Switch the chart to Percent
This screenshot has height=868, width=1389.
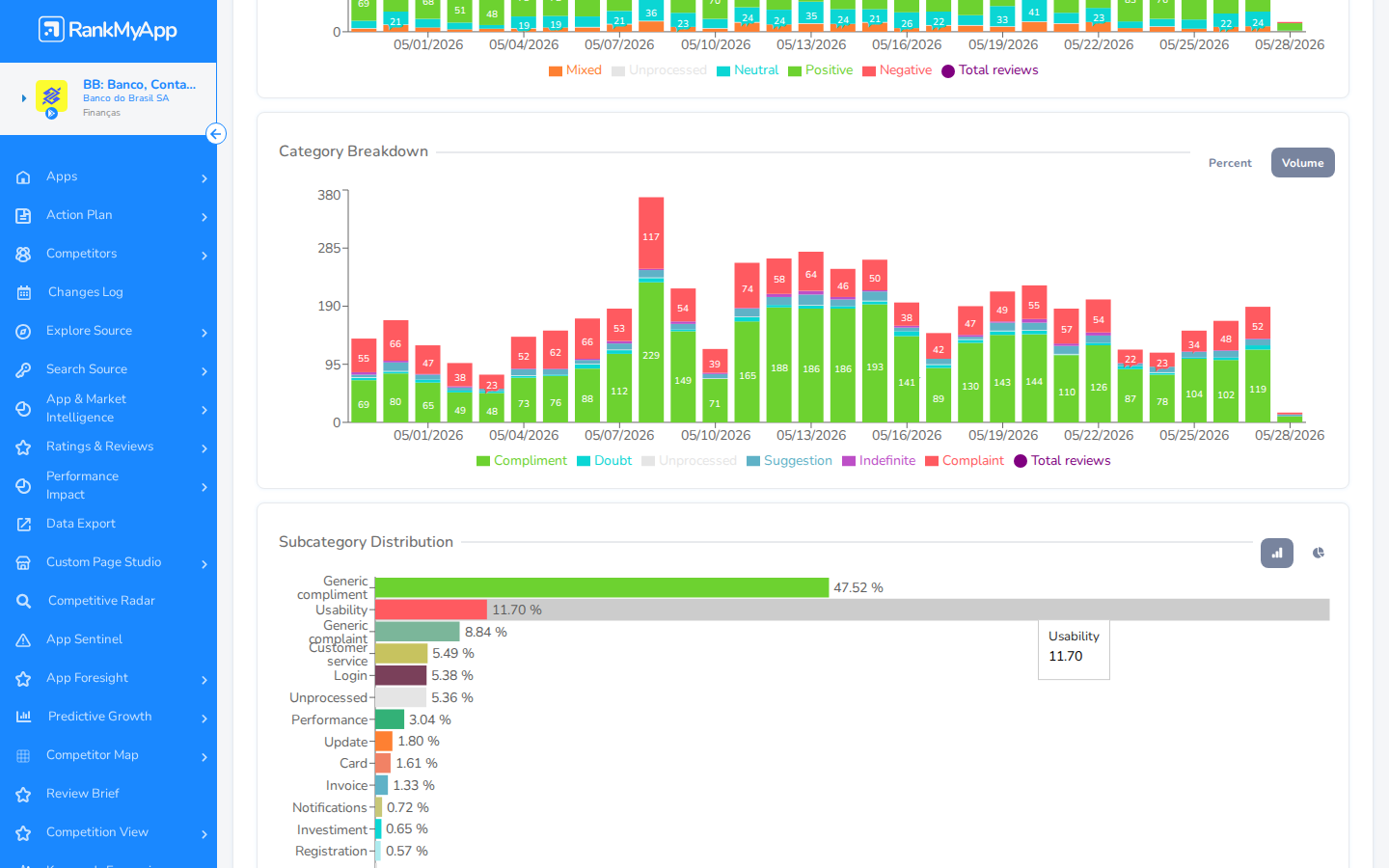[x=1230, y=163]
